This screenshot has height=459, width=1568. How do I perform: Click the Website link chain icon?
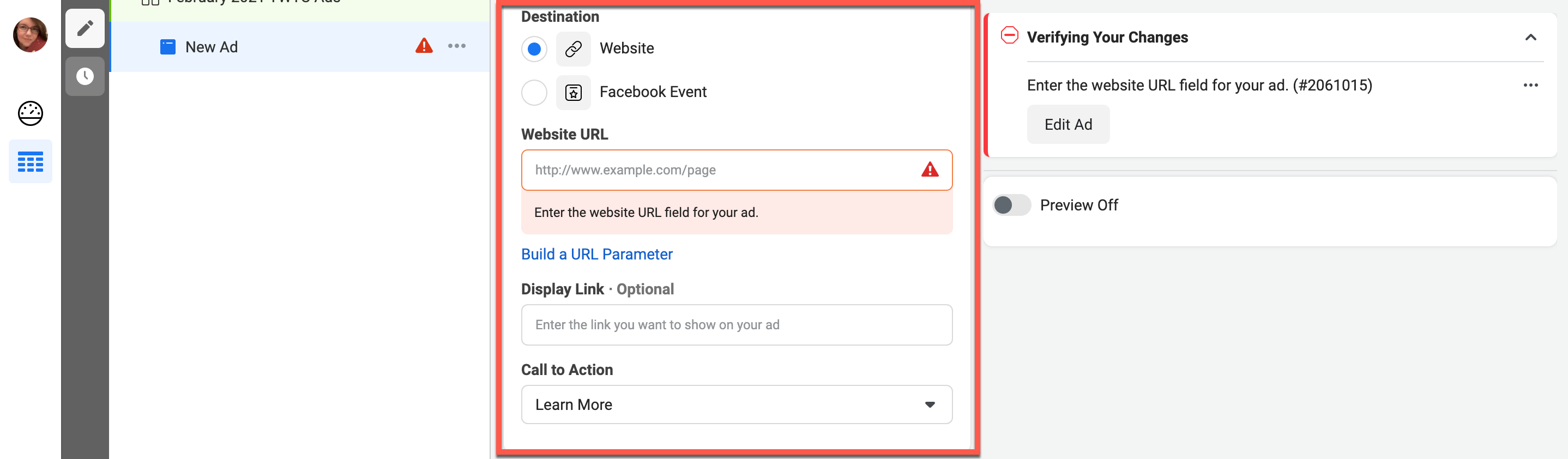click(573, 49)
